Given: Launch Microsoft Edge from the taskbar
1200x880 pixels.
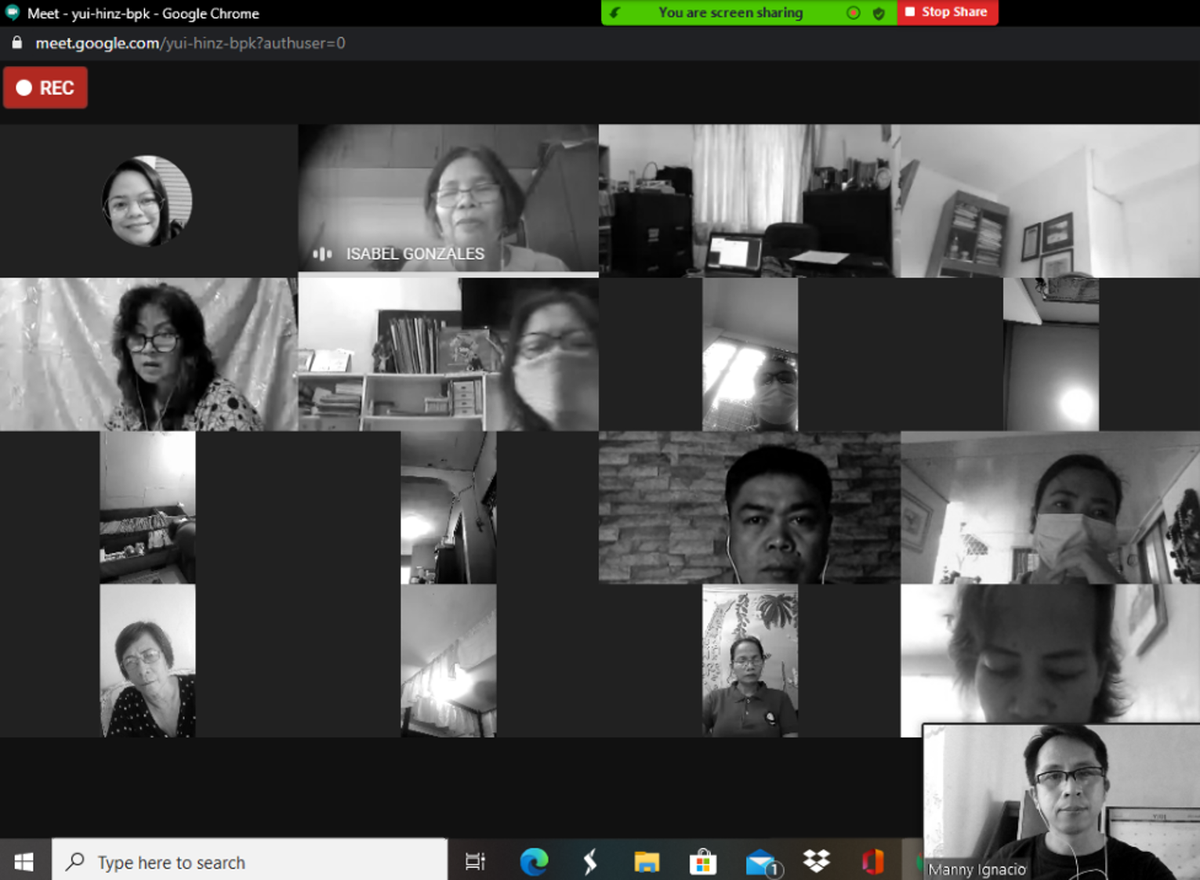Looking at the screenshot, I should coord(534,861).
